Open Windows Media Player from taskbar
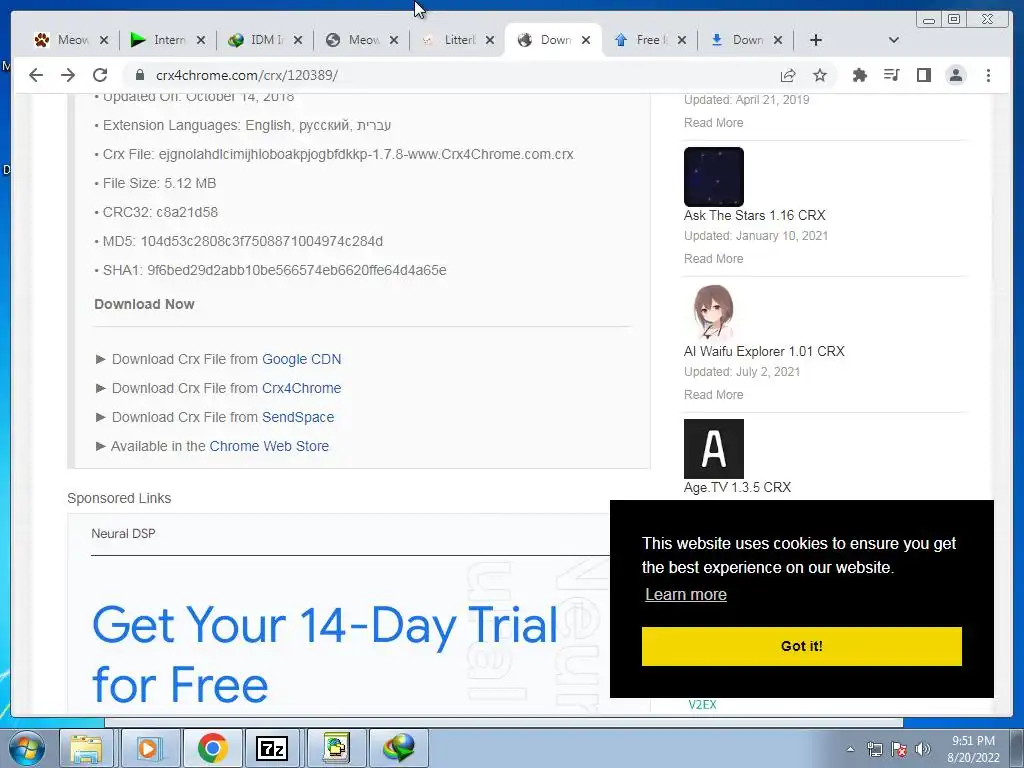1024x768 pixels. click(x=149, y=748)
